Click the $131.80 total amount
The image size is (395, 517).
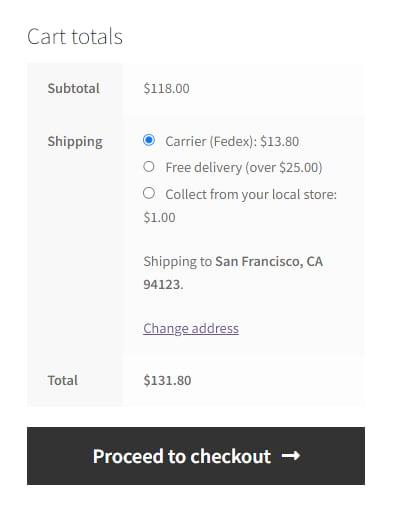coord(167,380)
